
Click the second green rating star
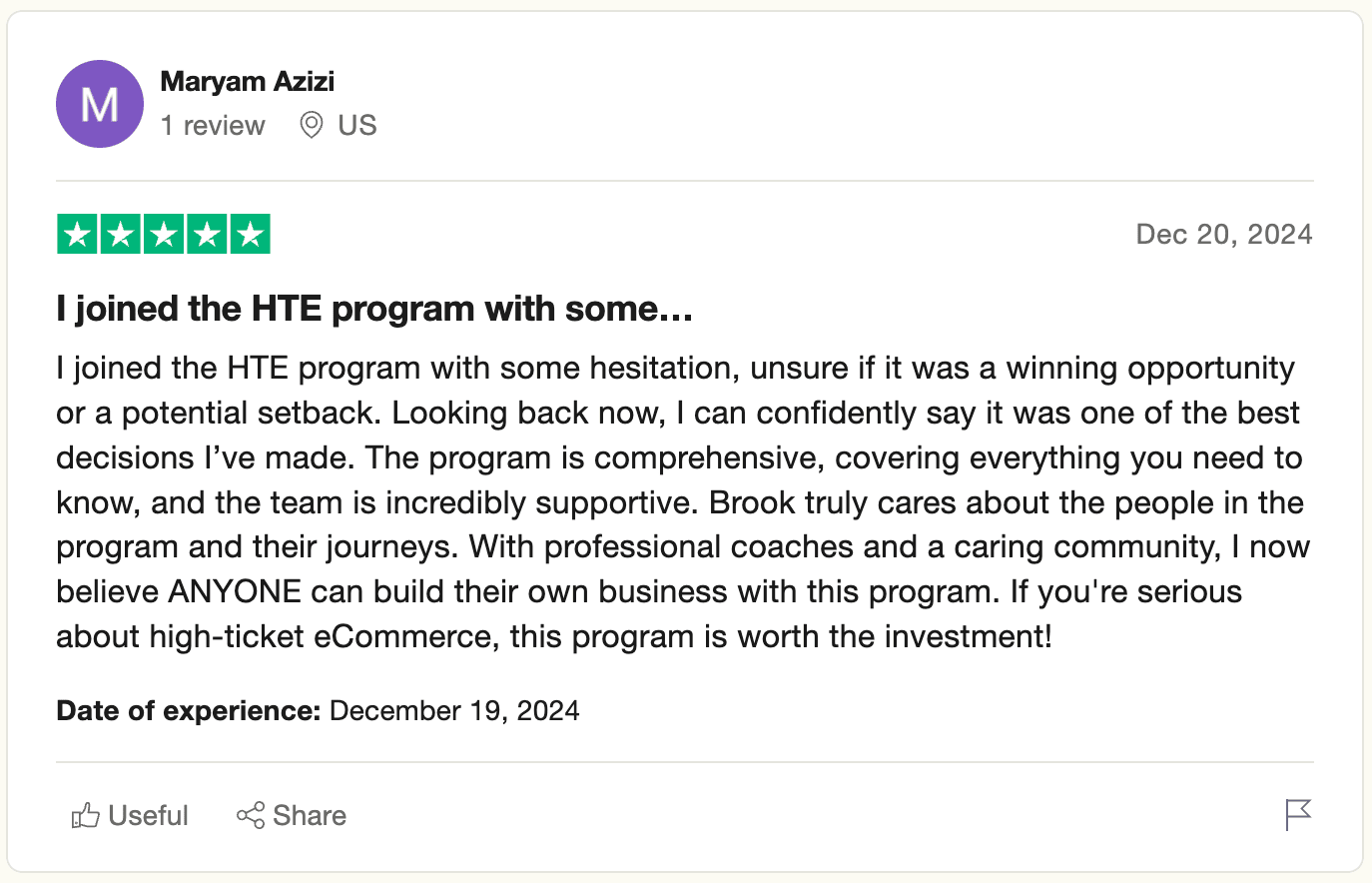[121, 235]
